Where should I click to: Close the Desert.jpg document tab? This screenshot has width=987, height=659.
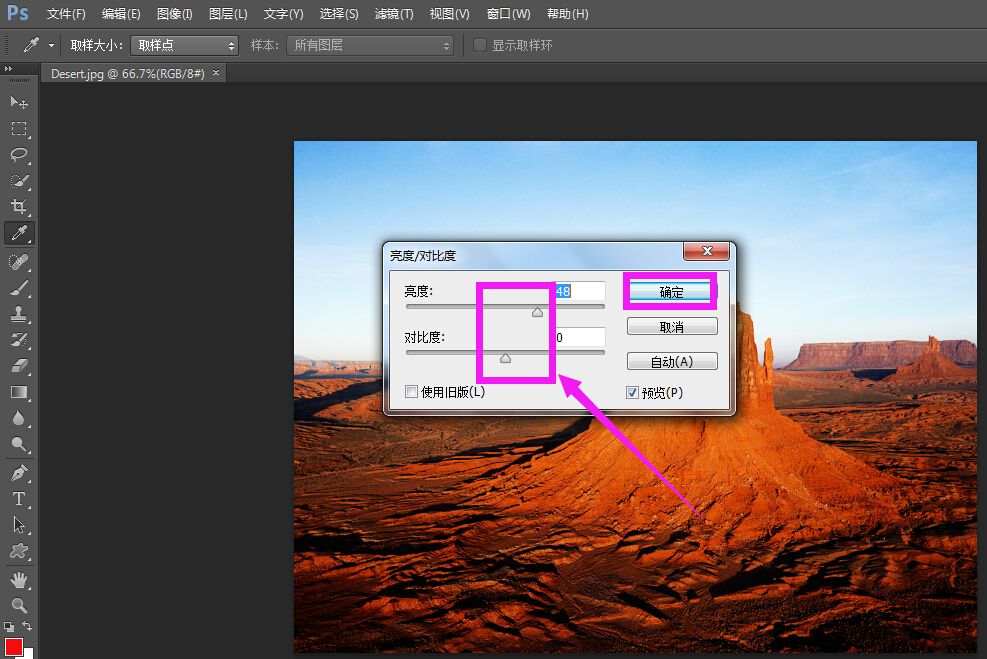[216, 73]
